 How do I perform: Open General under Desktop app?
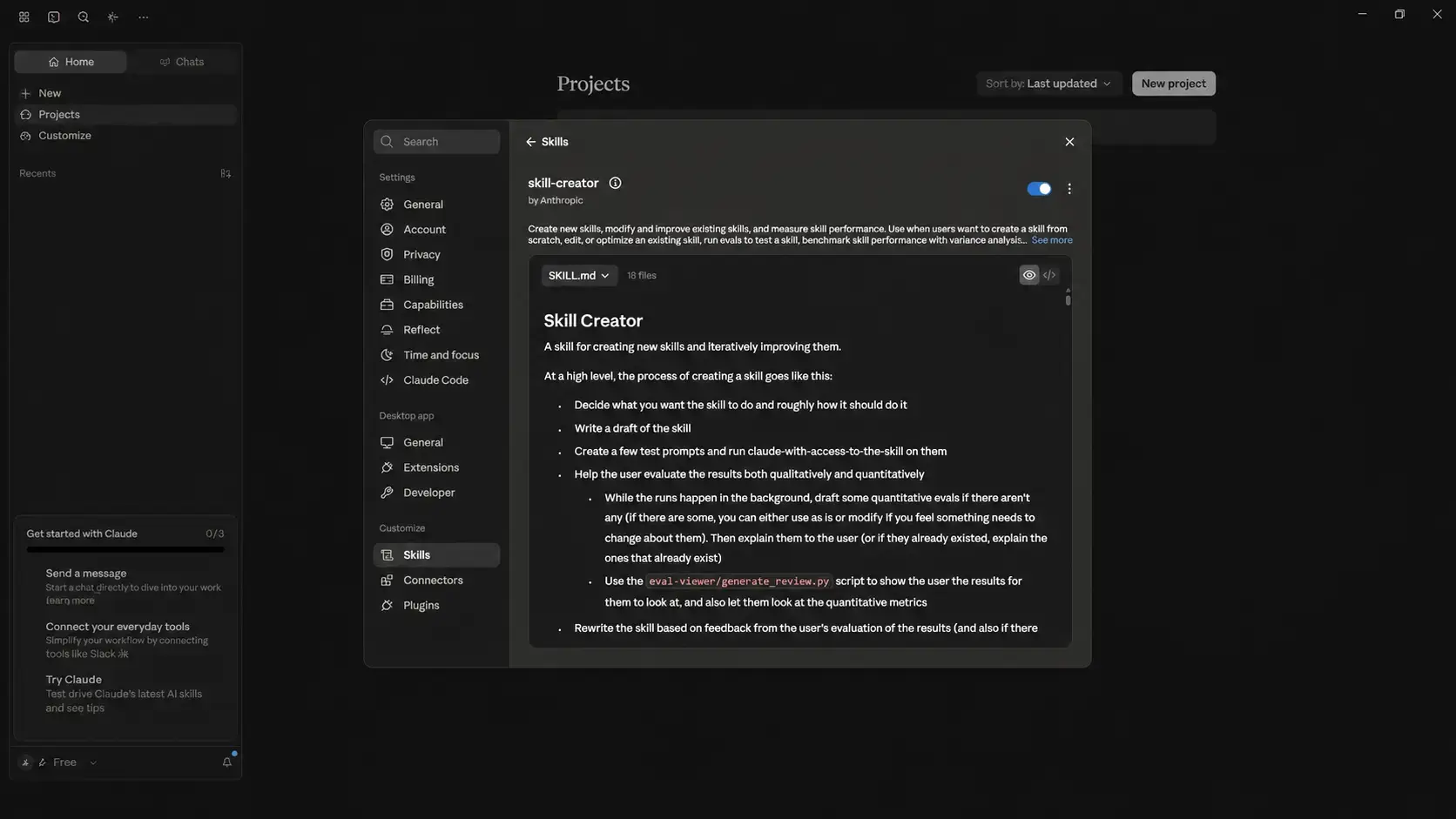click(436, 443)
